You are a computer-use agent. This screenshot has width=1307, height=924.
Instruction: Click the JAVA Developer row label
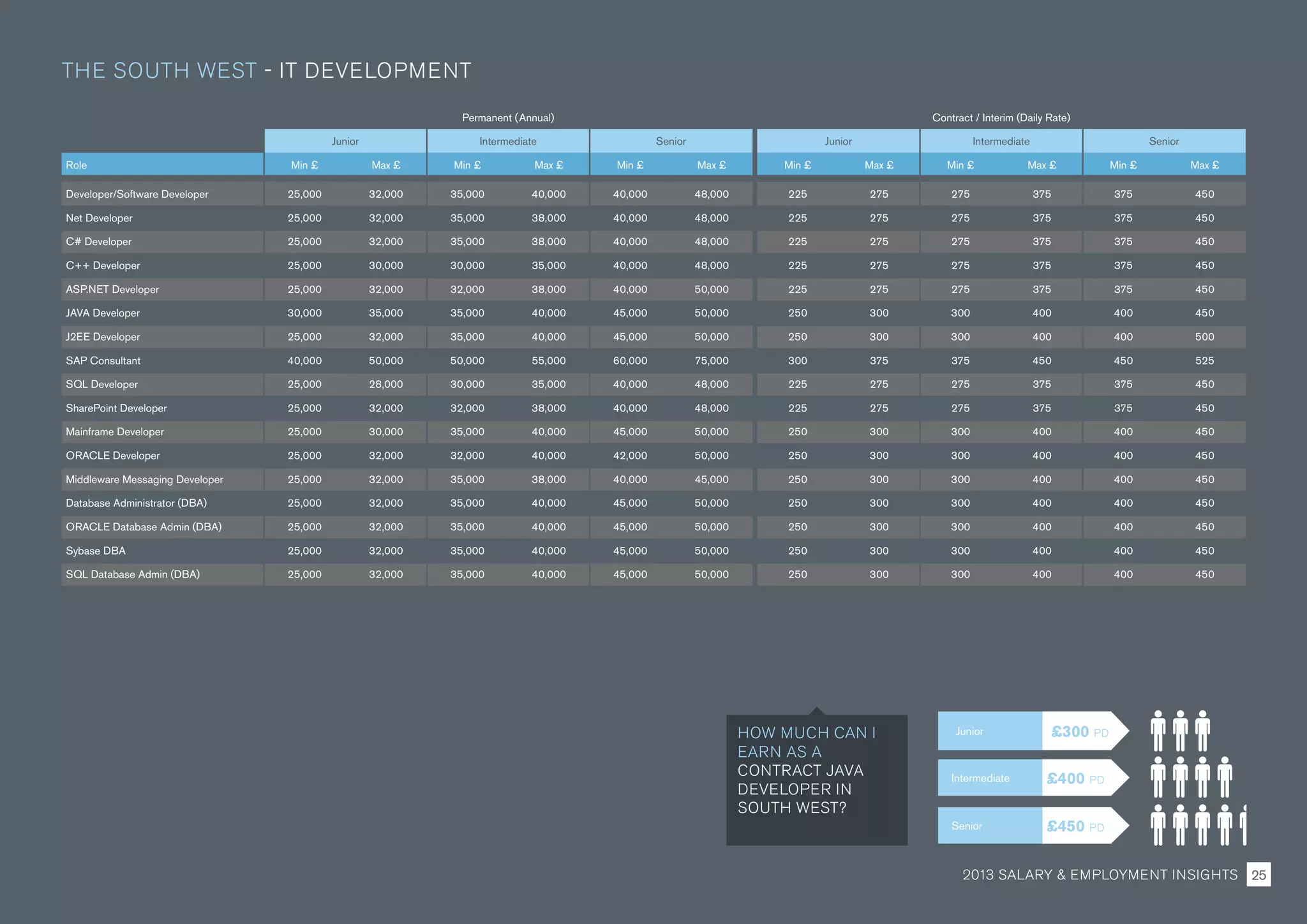(x=103, y=313)
